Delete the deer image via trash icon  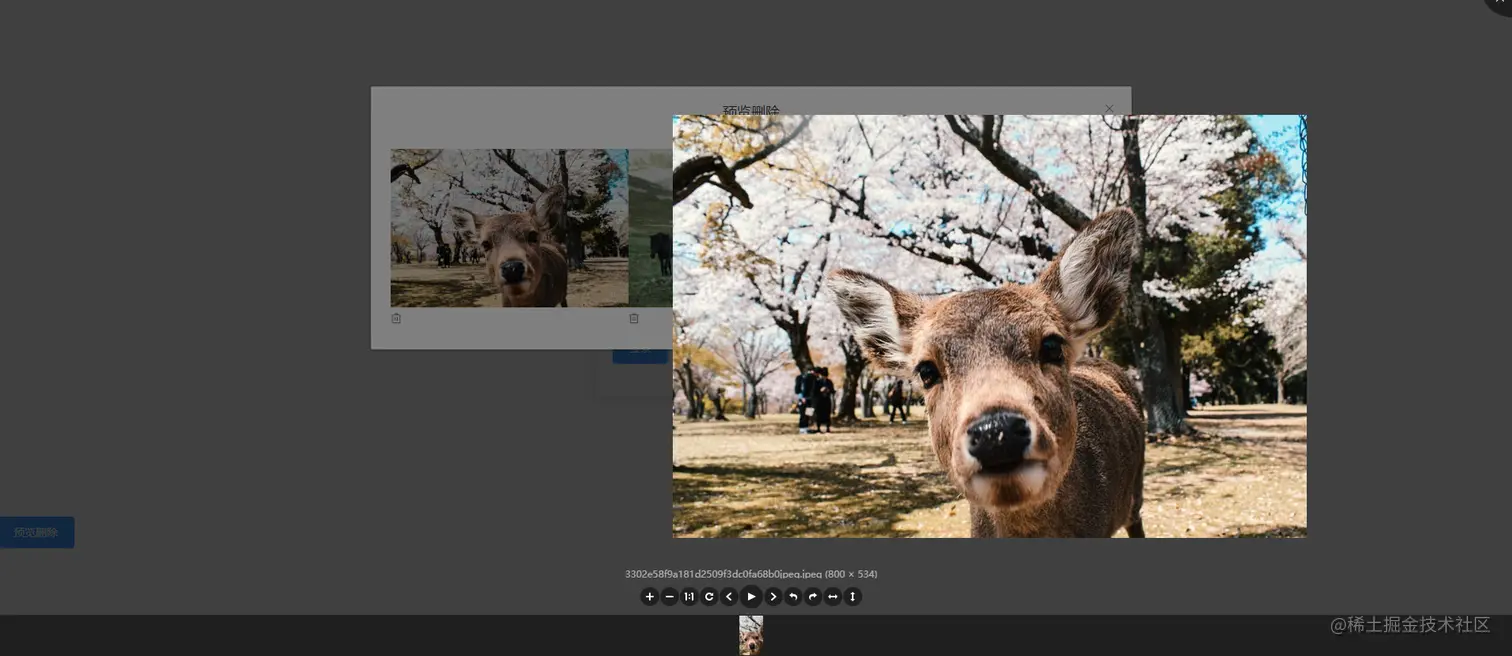(x=396, y=319)
